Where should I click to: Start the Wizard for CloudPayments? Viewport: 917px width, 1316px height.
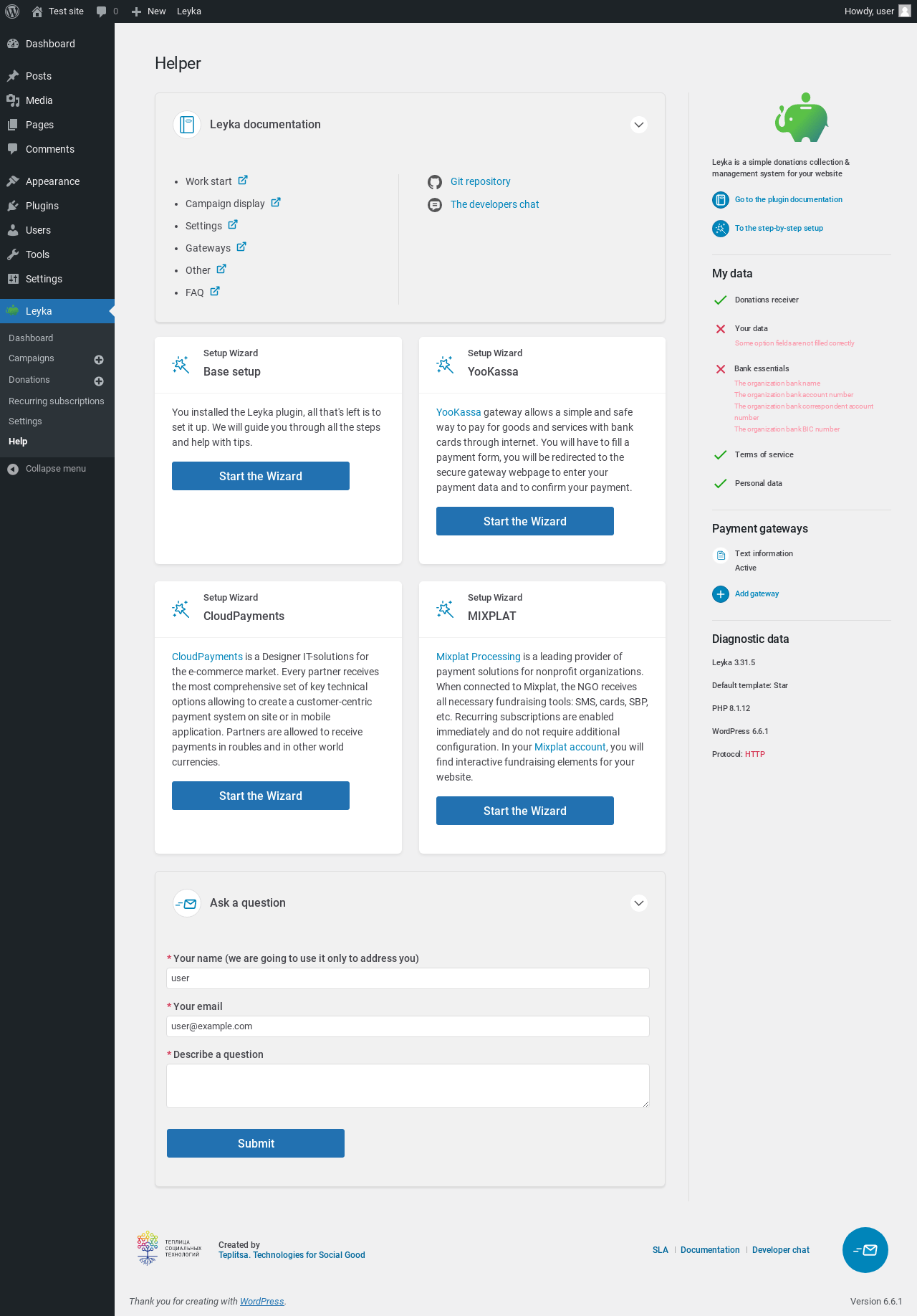coord(261,796)
